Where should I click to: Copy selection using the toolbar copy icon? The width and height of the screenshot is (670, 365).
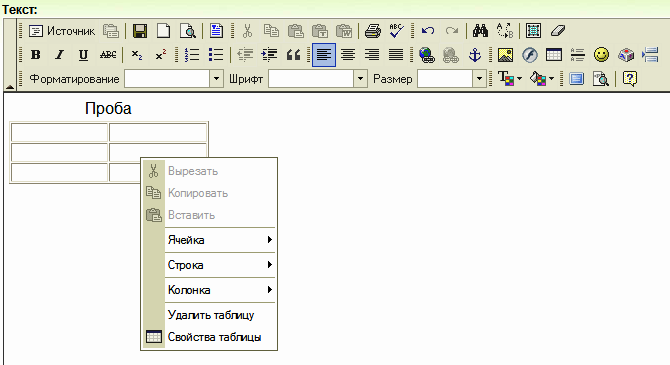[x=271, y=31]
